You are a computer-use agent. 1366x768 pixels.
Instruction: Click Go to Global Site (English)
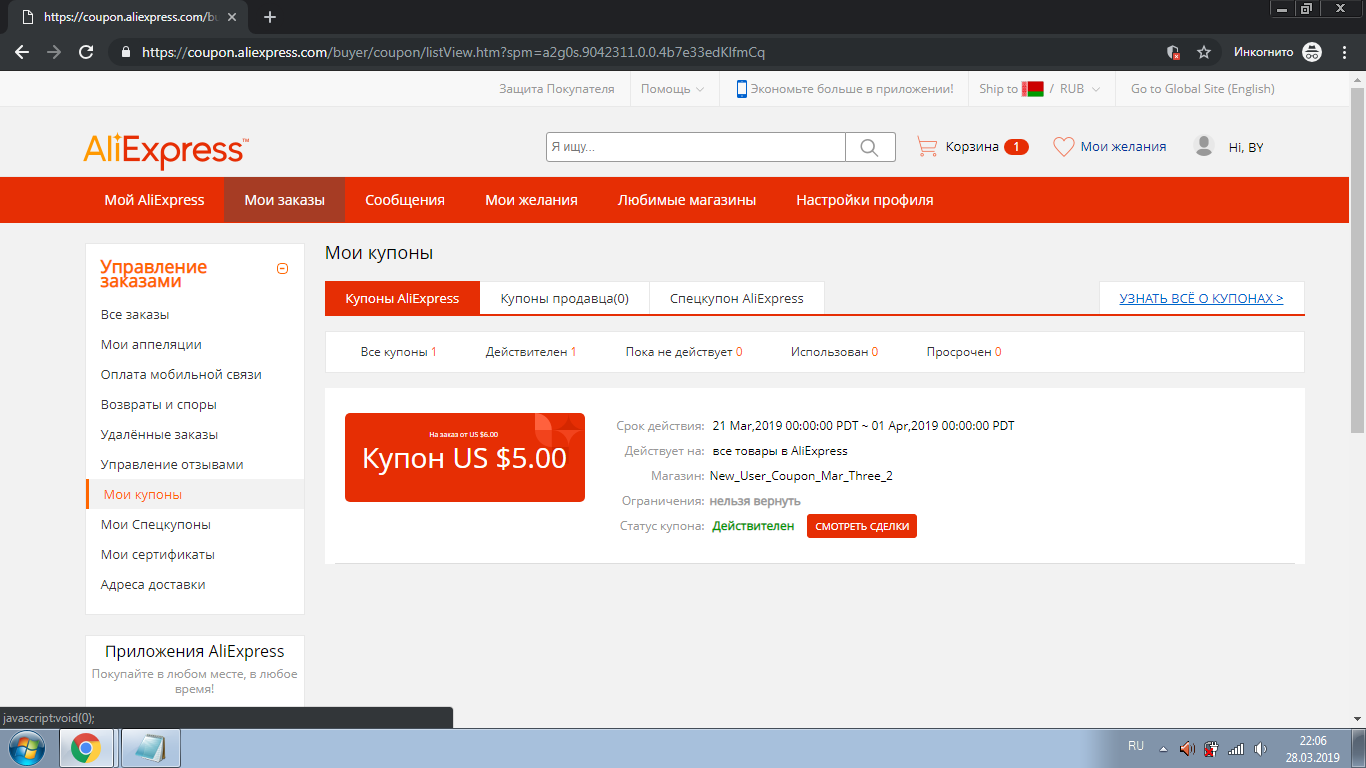[x=1203, y=89]
